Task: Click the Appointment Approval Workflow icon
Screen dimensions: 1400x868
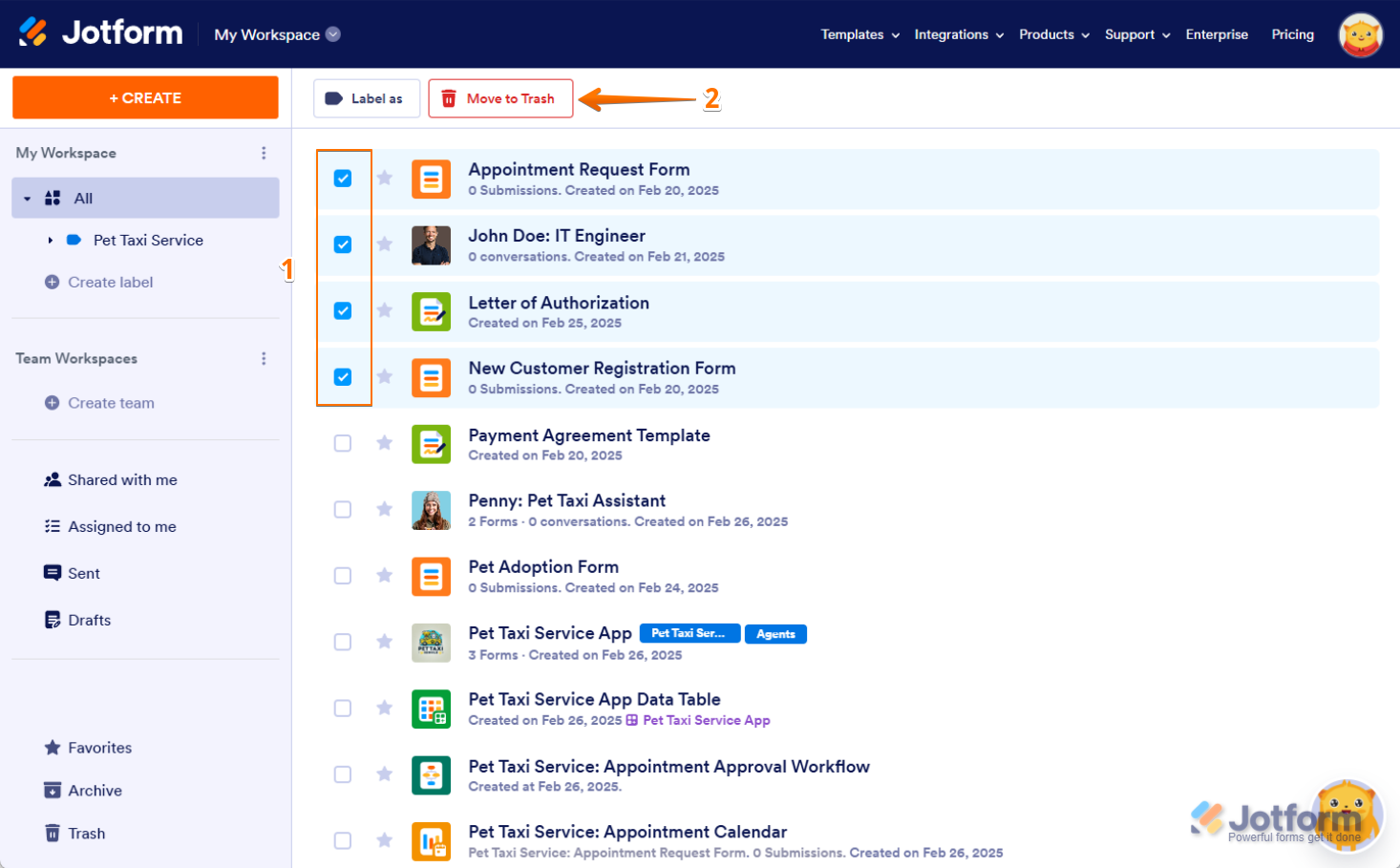Action: point(431,775)
